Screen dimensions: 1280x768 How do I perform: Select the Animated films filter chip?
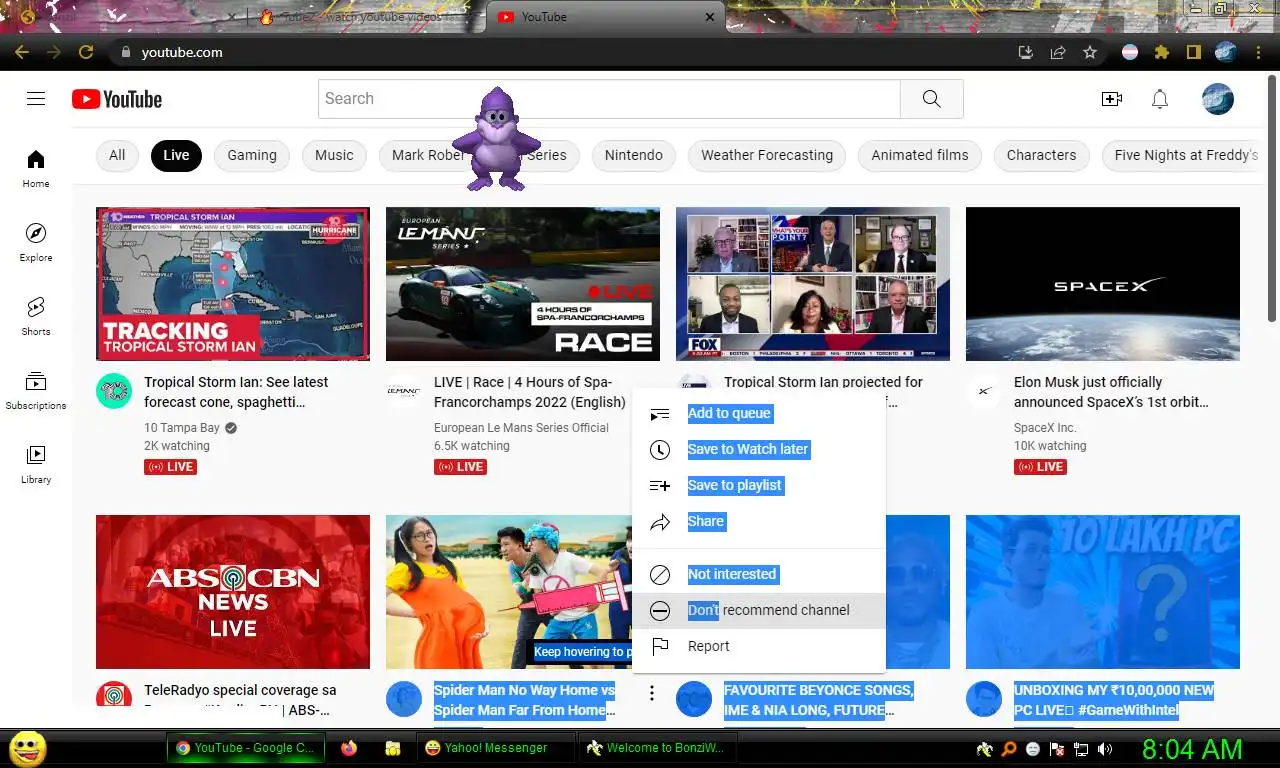click(920, 155)
